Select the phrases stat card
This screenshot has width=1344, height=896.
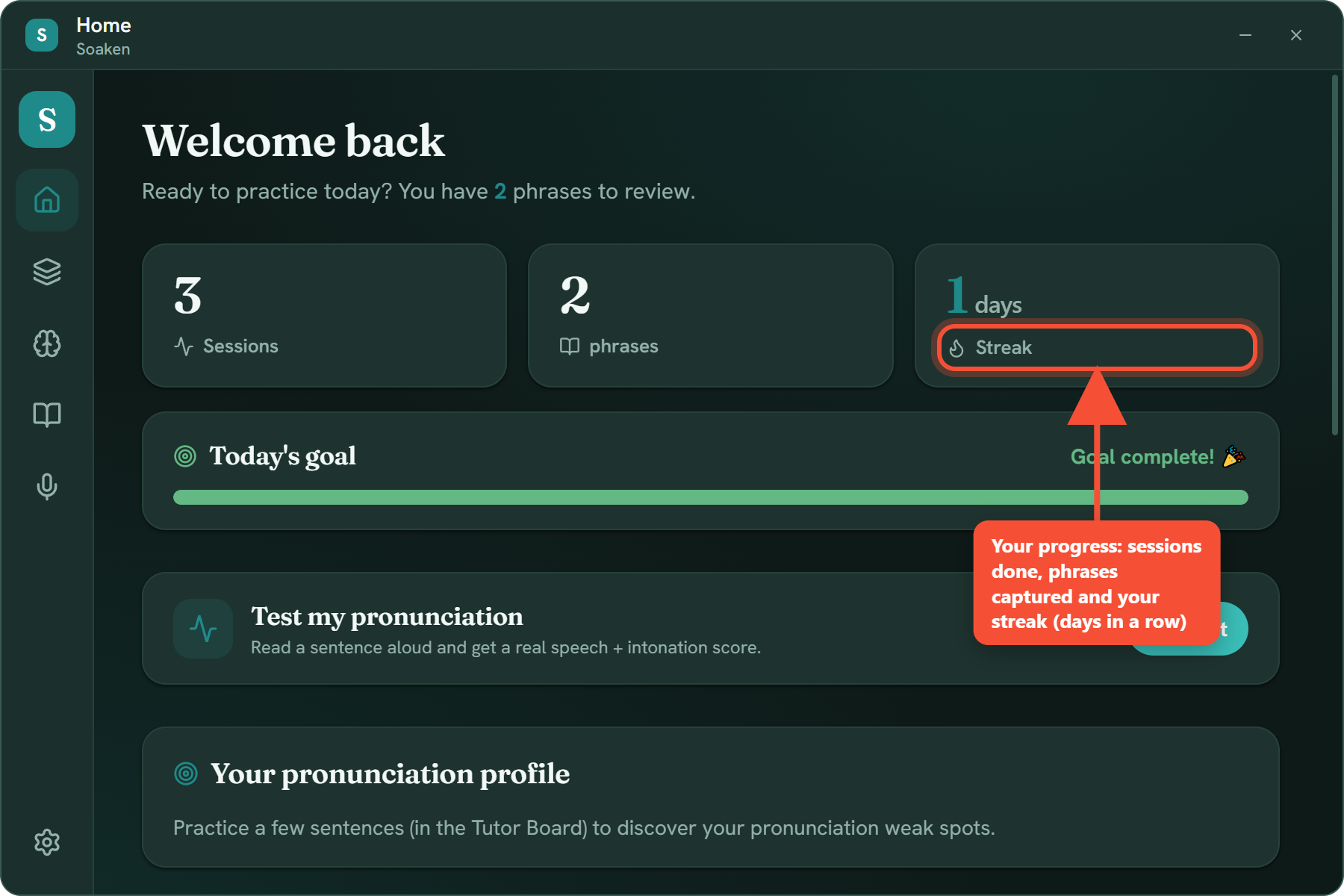point(711,315)
